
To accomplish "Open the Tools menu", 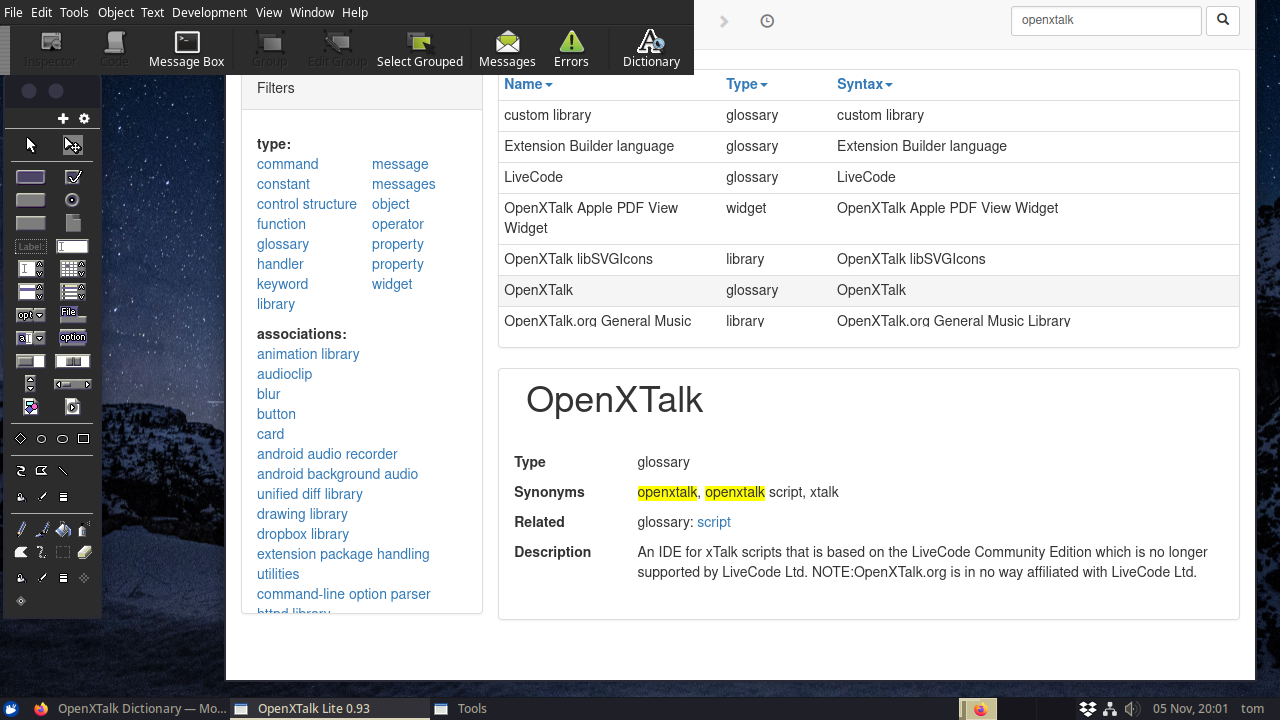I will [74, 12].
